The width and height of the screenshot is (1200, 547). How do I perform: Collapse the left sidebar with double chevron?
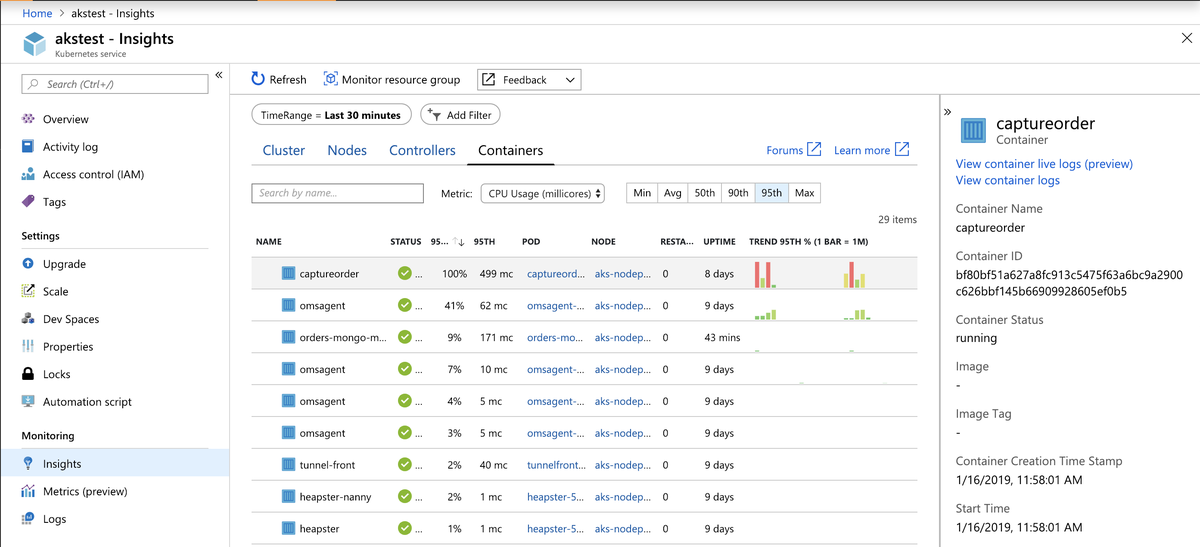point(219,76)
